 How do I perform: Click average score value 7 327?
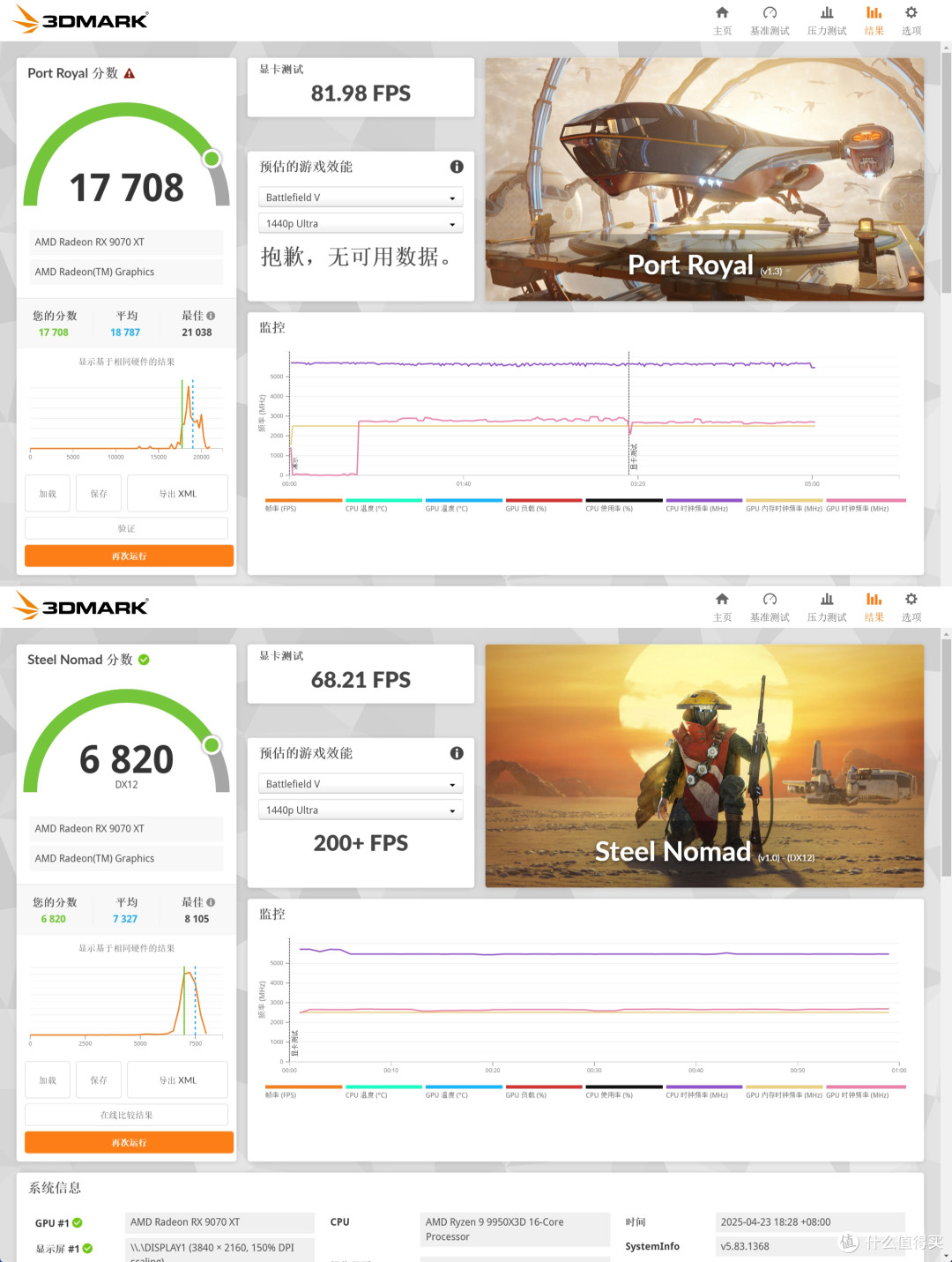click(125, 919)
